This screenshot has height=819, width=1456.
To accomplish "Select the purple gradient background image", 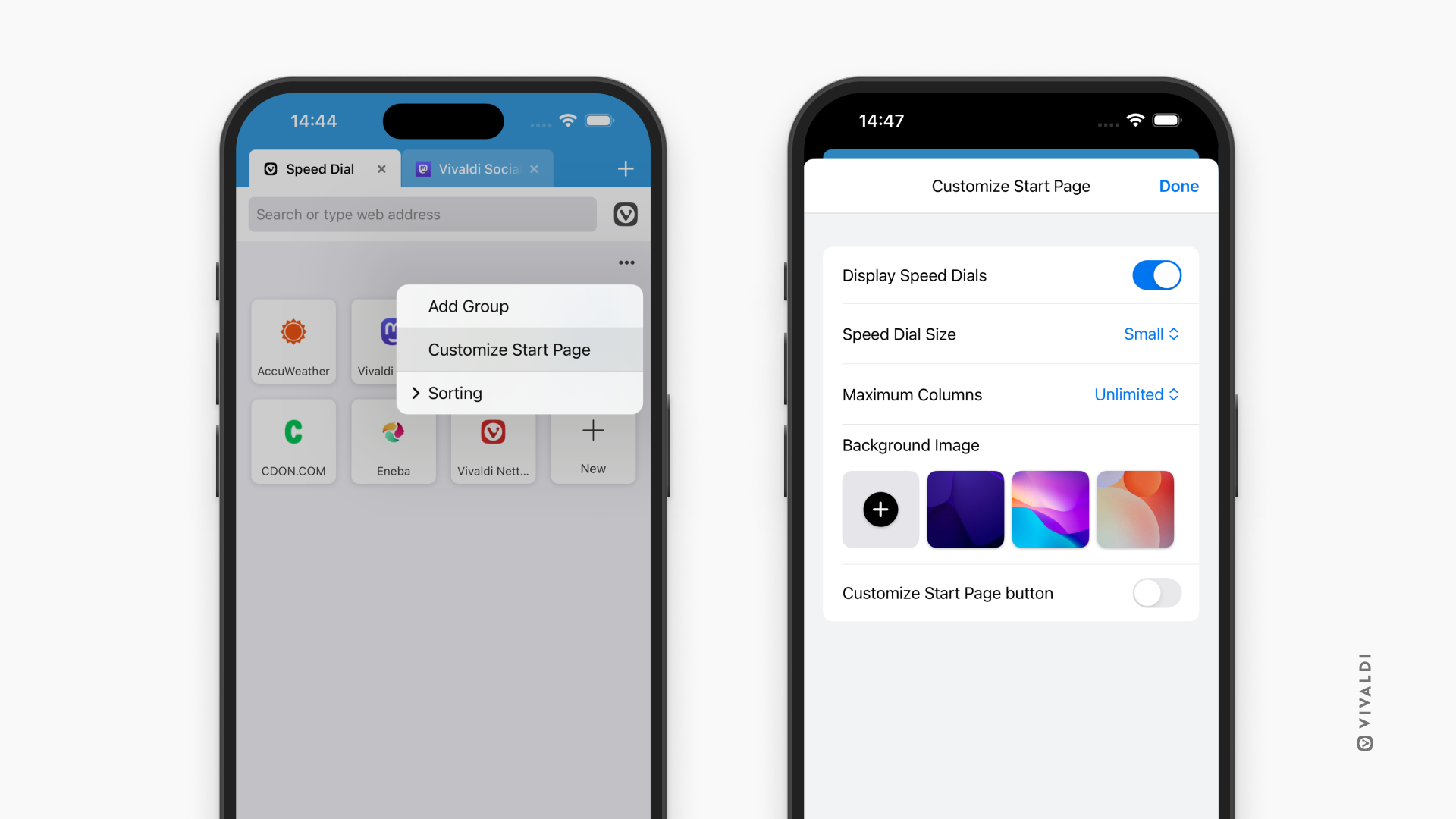I will [965, 509].
